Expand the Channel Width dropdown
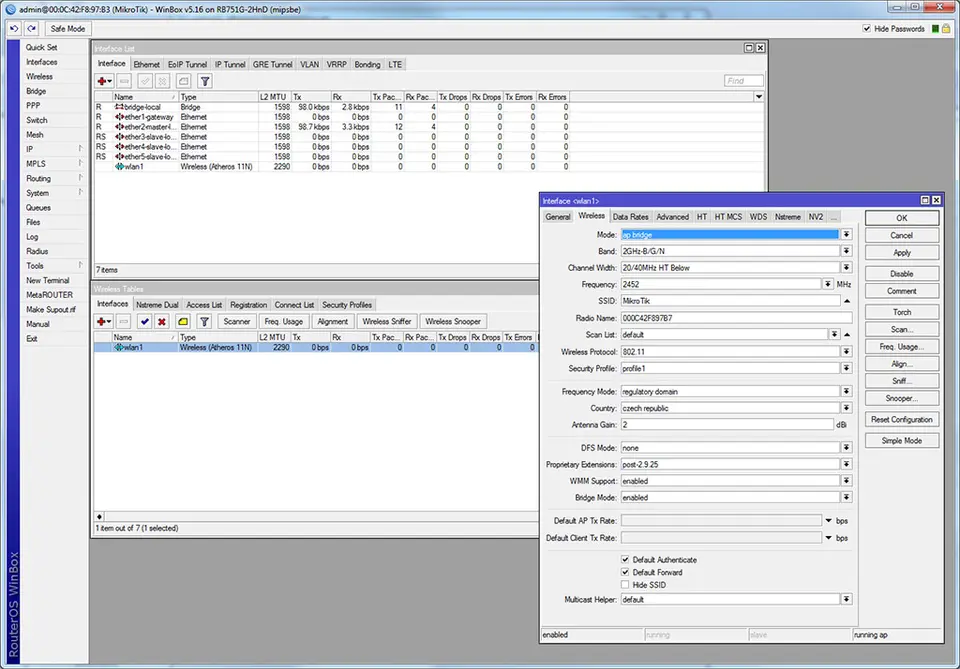The image size is (960, 669). 846,268
